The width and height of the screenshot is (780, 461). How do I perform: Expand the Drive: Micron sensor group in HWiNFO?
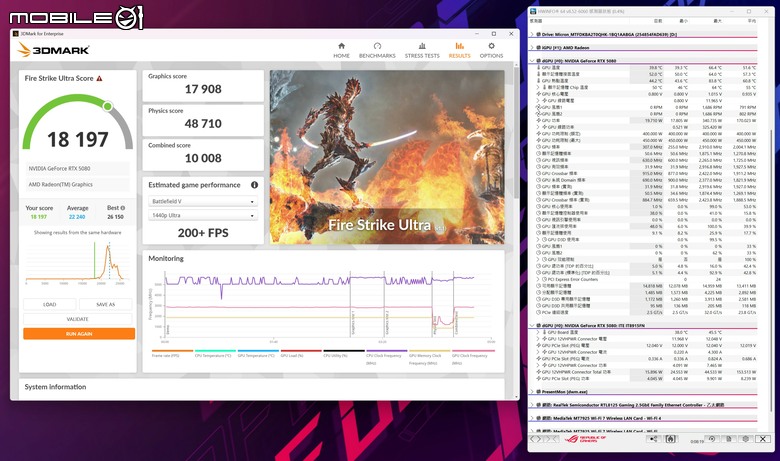click(x=532, y=34)
